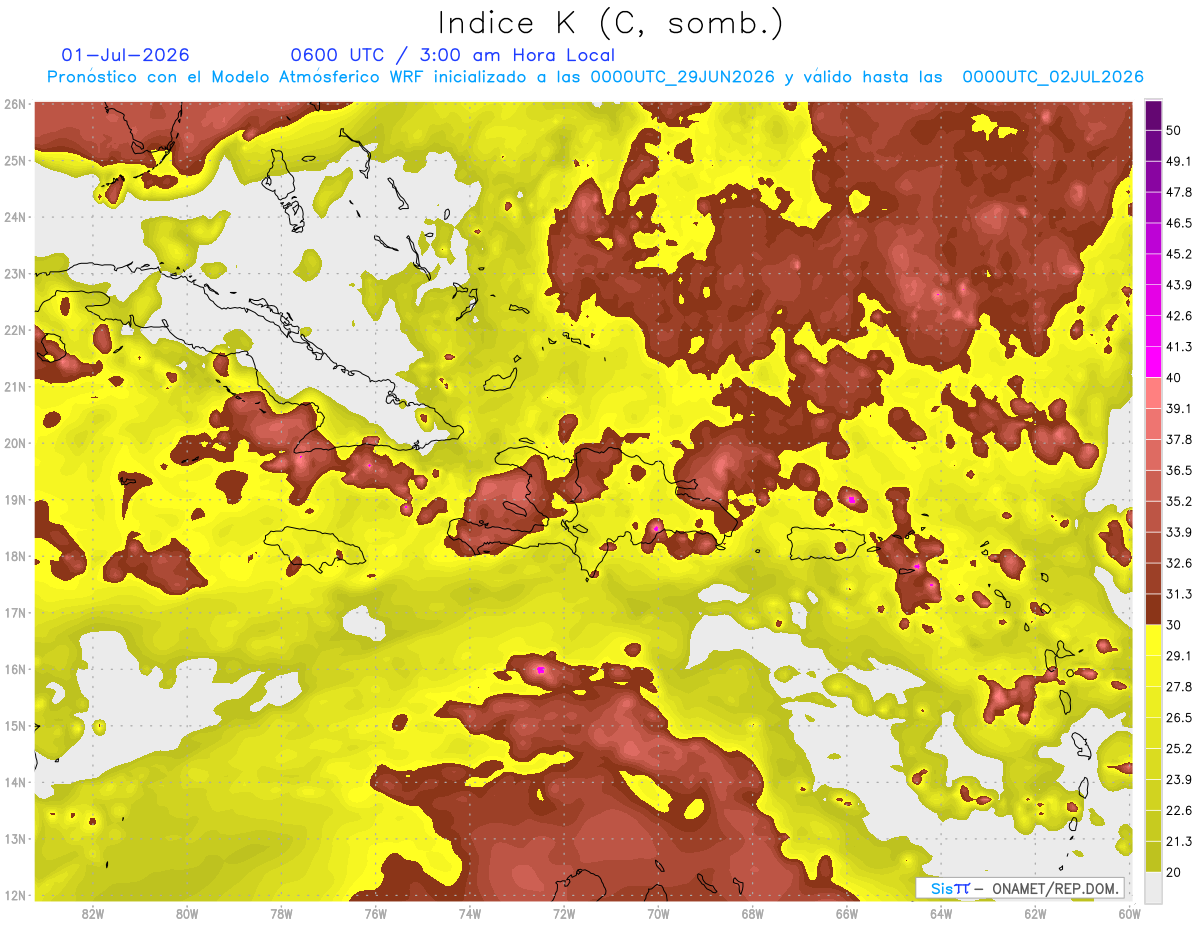Click the colorbar label "36.5"
Viewport: 1200px width, 927px height.
click(1178, 471)
